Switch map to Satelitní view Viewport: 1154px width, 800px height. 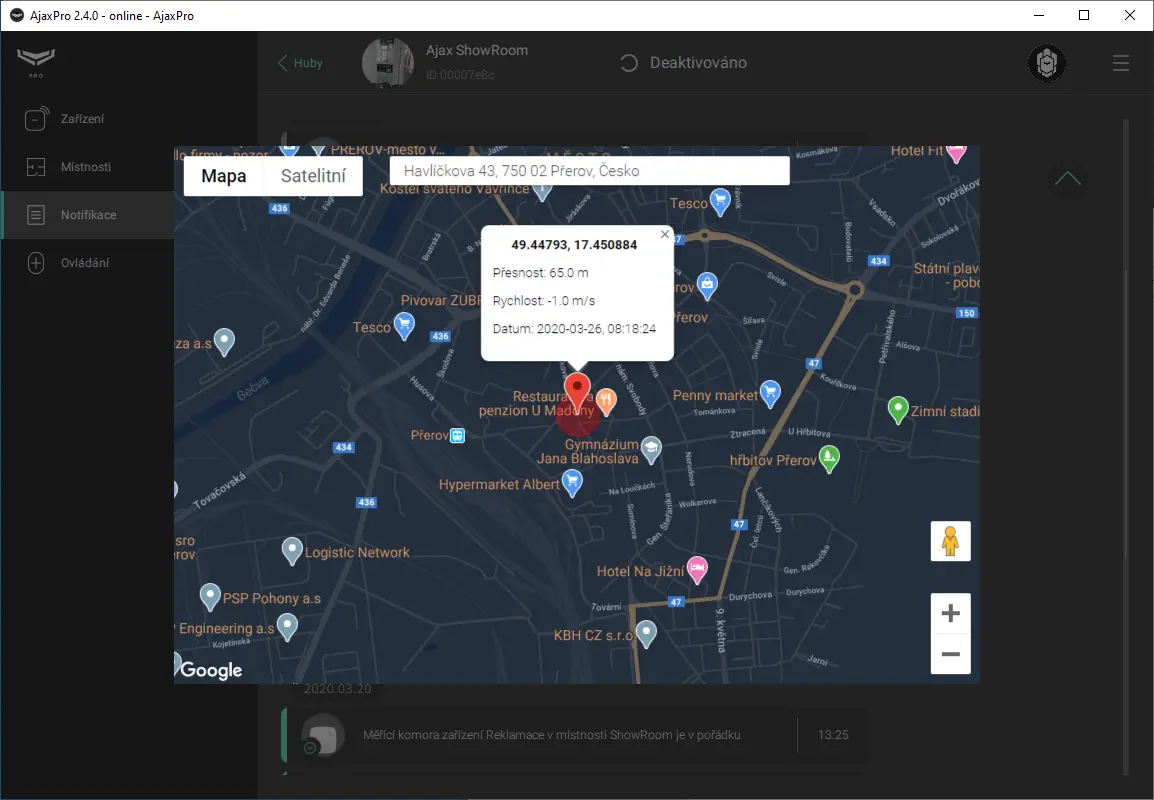[313, 176]
